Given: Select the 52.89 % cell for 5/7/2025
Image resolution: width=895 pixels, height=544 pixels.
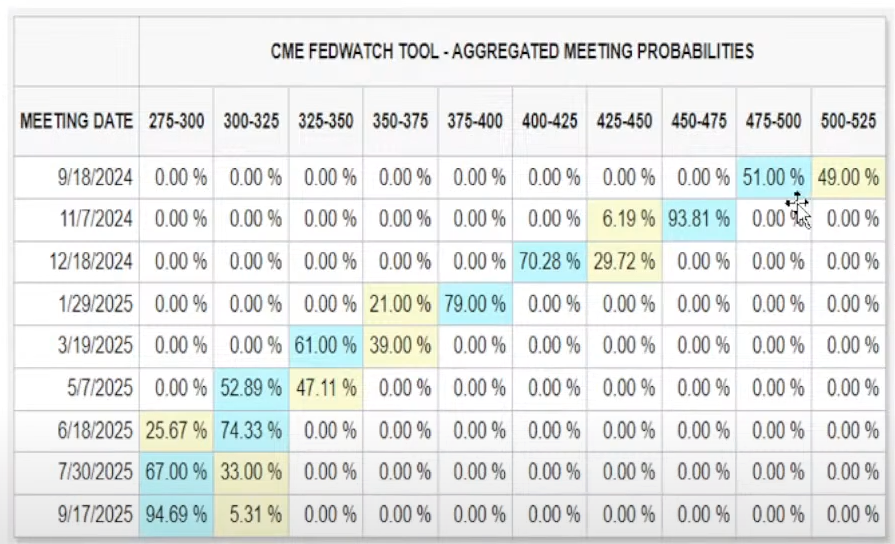Looking at the screenshot, I should pyautogui.click(x=251, y=388).
